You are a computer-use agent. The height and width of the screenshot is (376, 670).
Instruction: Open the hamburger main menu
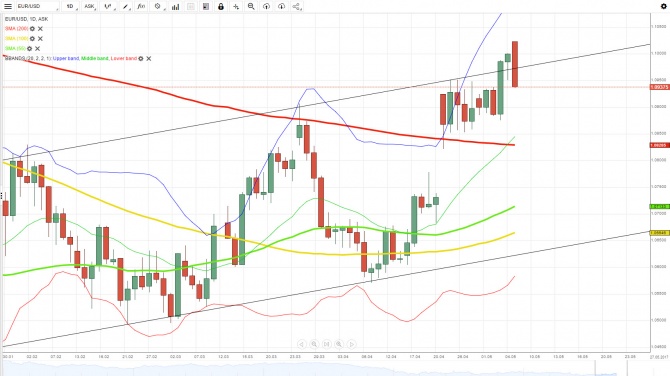[8, 6]
